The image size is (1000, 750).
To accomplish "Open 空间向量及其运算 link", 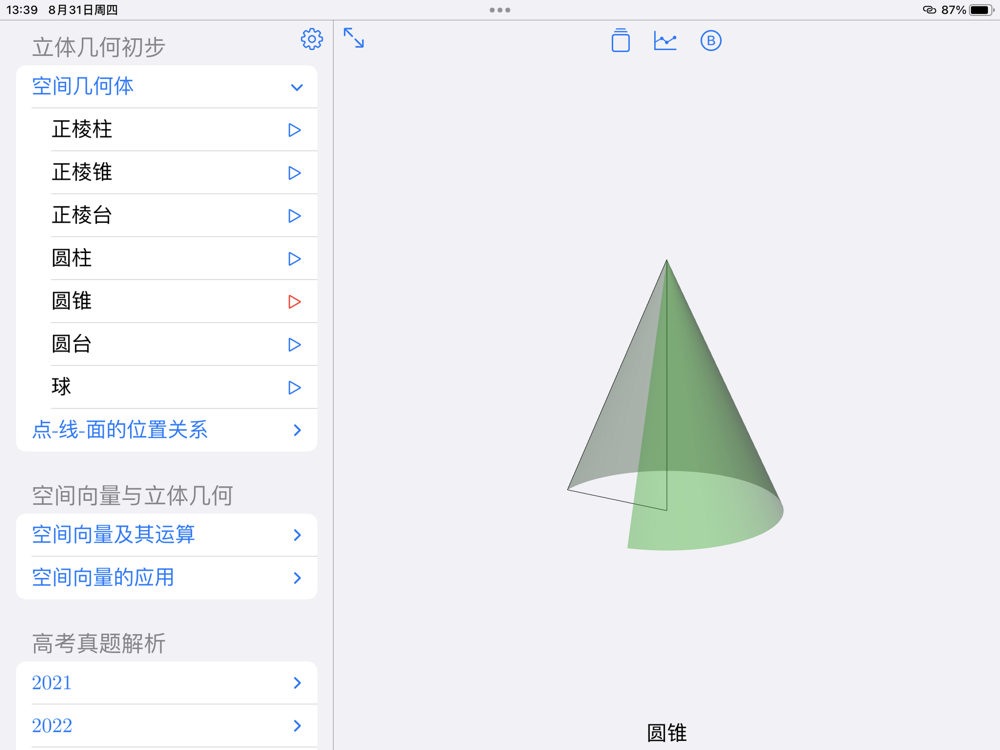I will (114, 534).
